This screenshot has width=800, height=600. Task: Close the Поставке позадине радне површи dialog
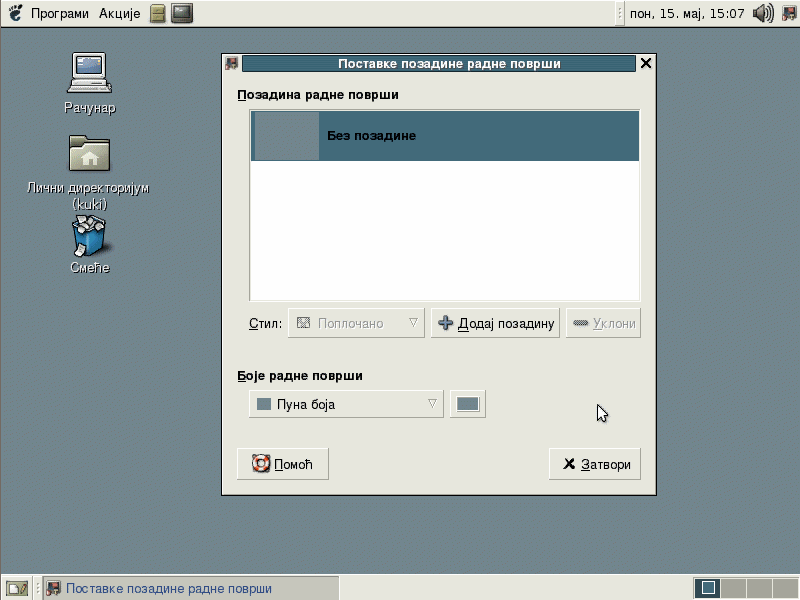[x=646, y=63]
